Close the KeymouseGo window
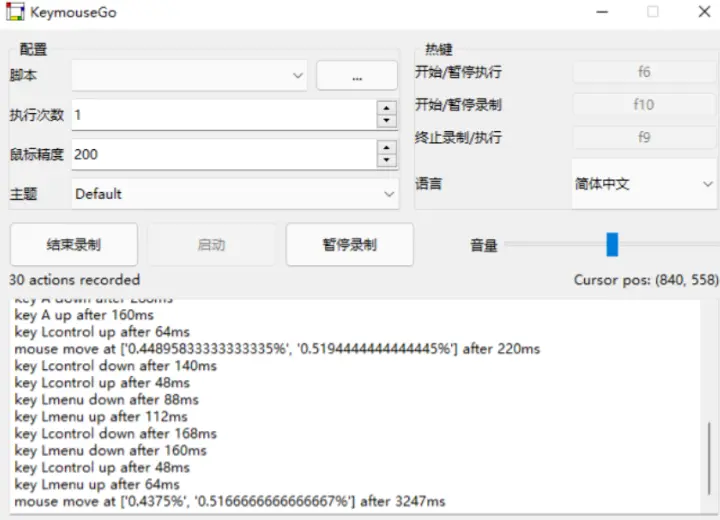 pos(704,12)
